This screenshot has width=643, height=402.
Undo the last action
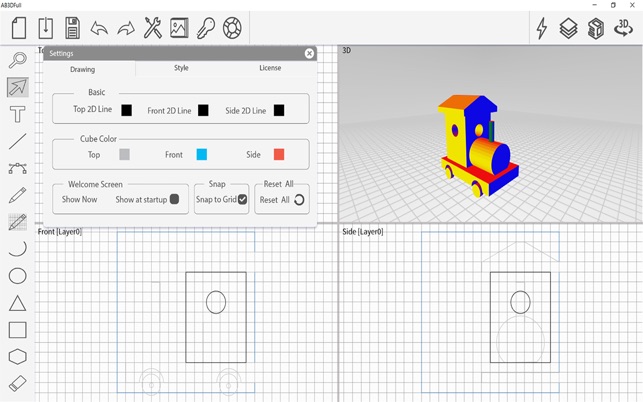click(99, 28)
